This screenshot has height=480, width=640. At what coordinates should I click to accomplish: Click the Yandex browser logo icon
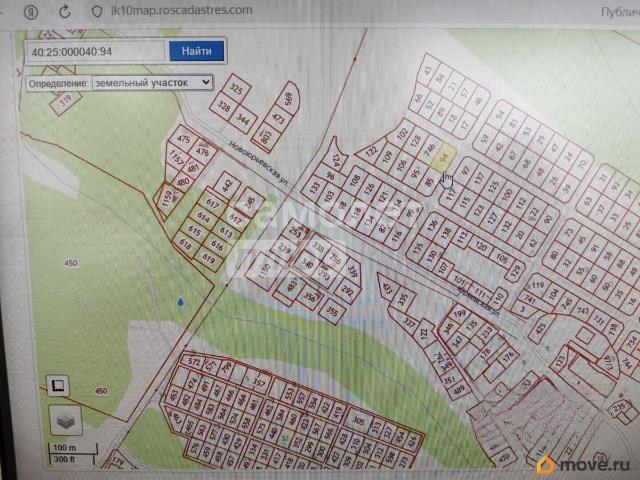31,12
